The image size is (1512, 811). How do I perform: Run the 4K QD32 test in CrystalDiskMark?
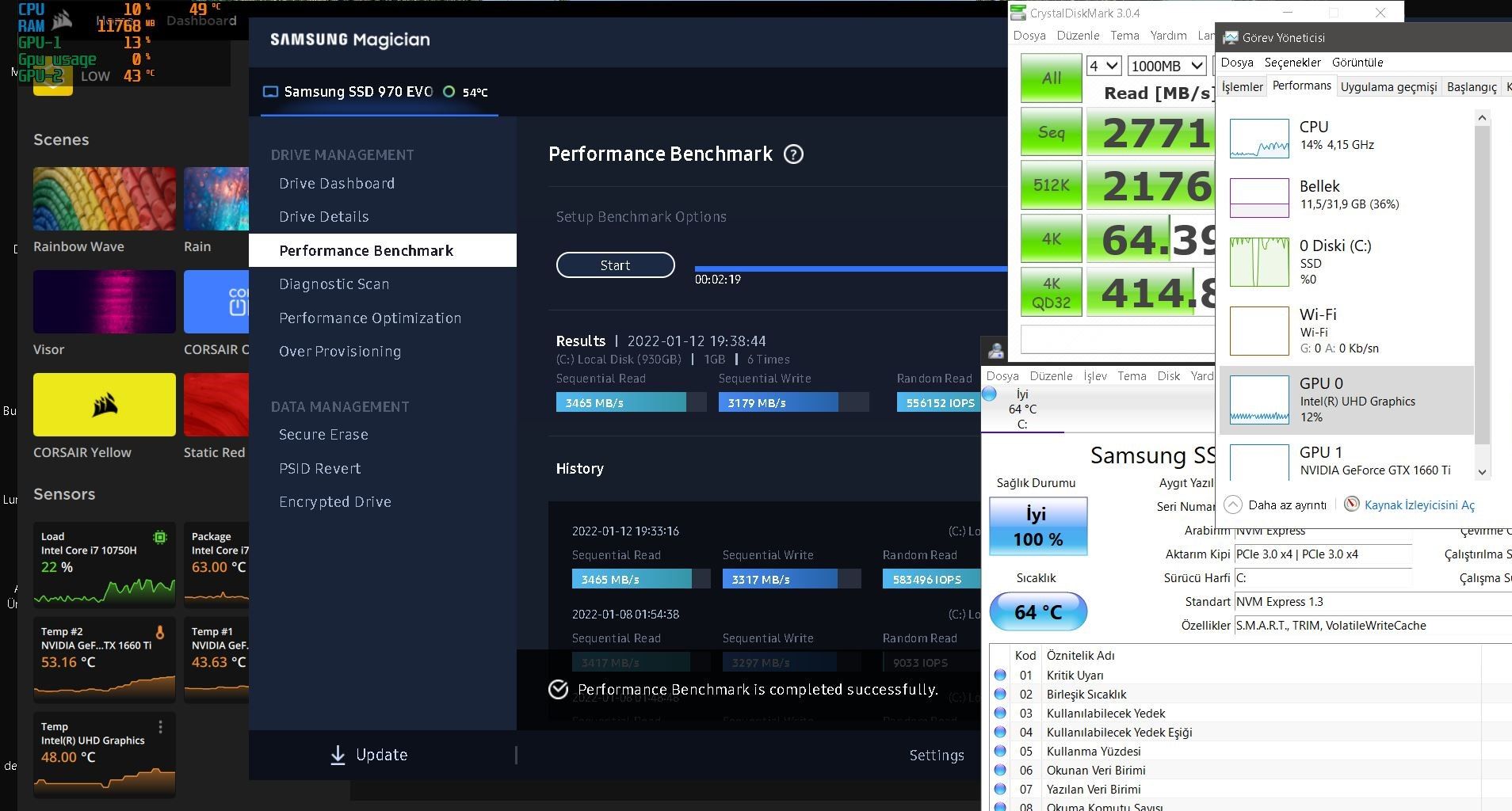pyautogui.click(x=1051, y=292)
